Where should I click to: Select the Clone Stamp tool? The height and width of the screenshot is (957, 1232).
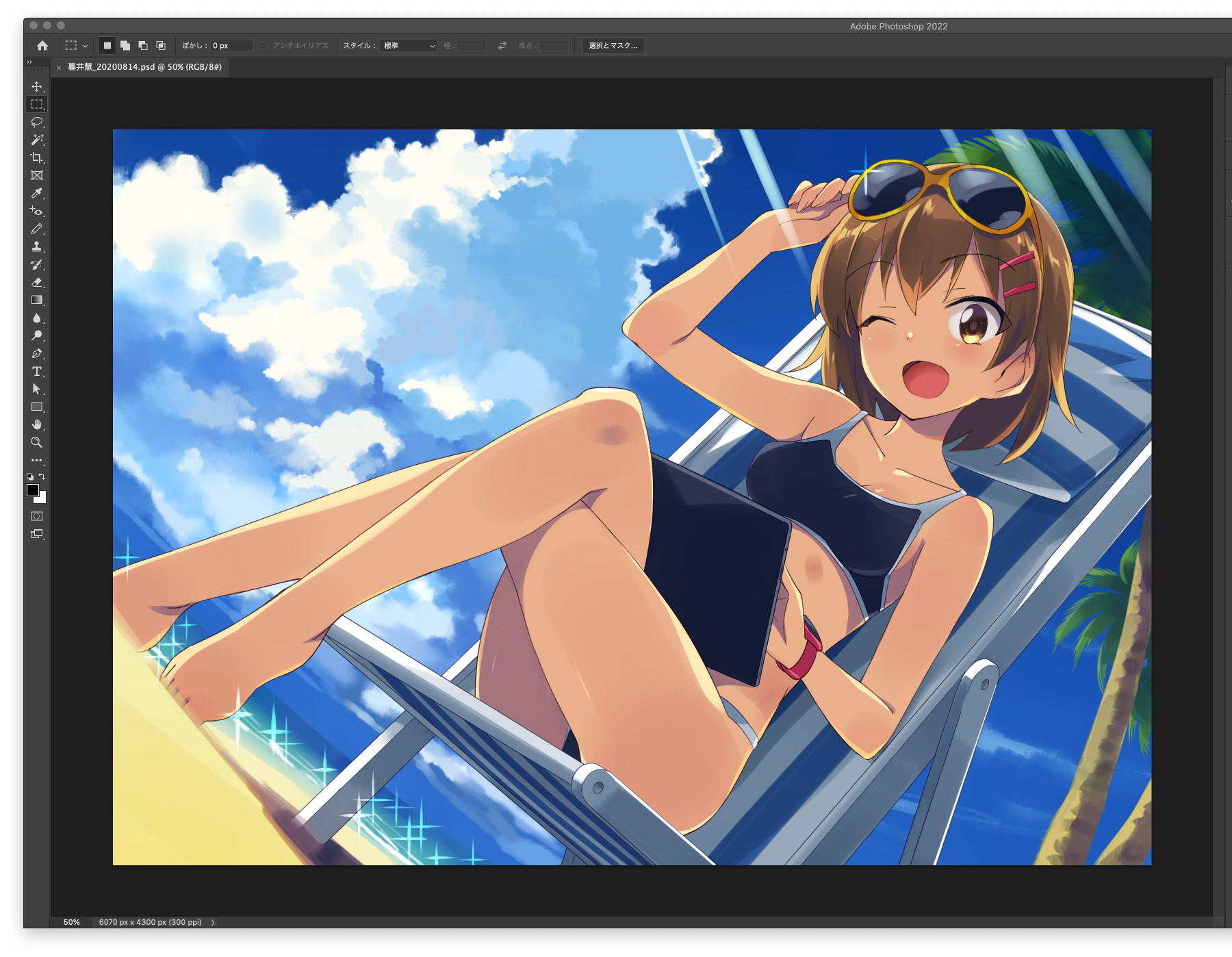(x=37, y=247)
